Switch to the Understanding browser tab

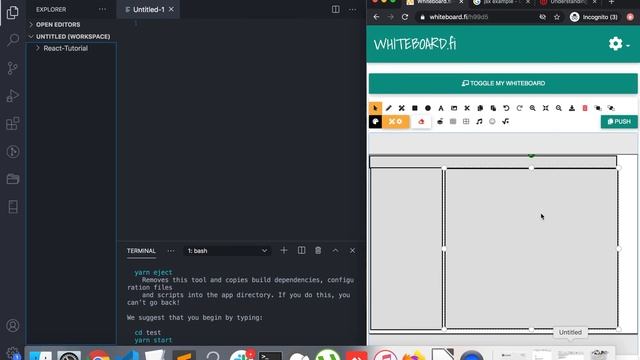(567, 2)
